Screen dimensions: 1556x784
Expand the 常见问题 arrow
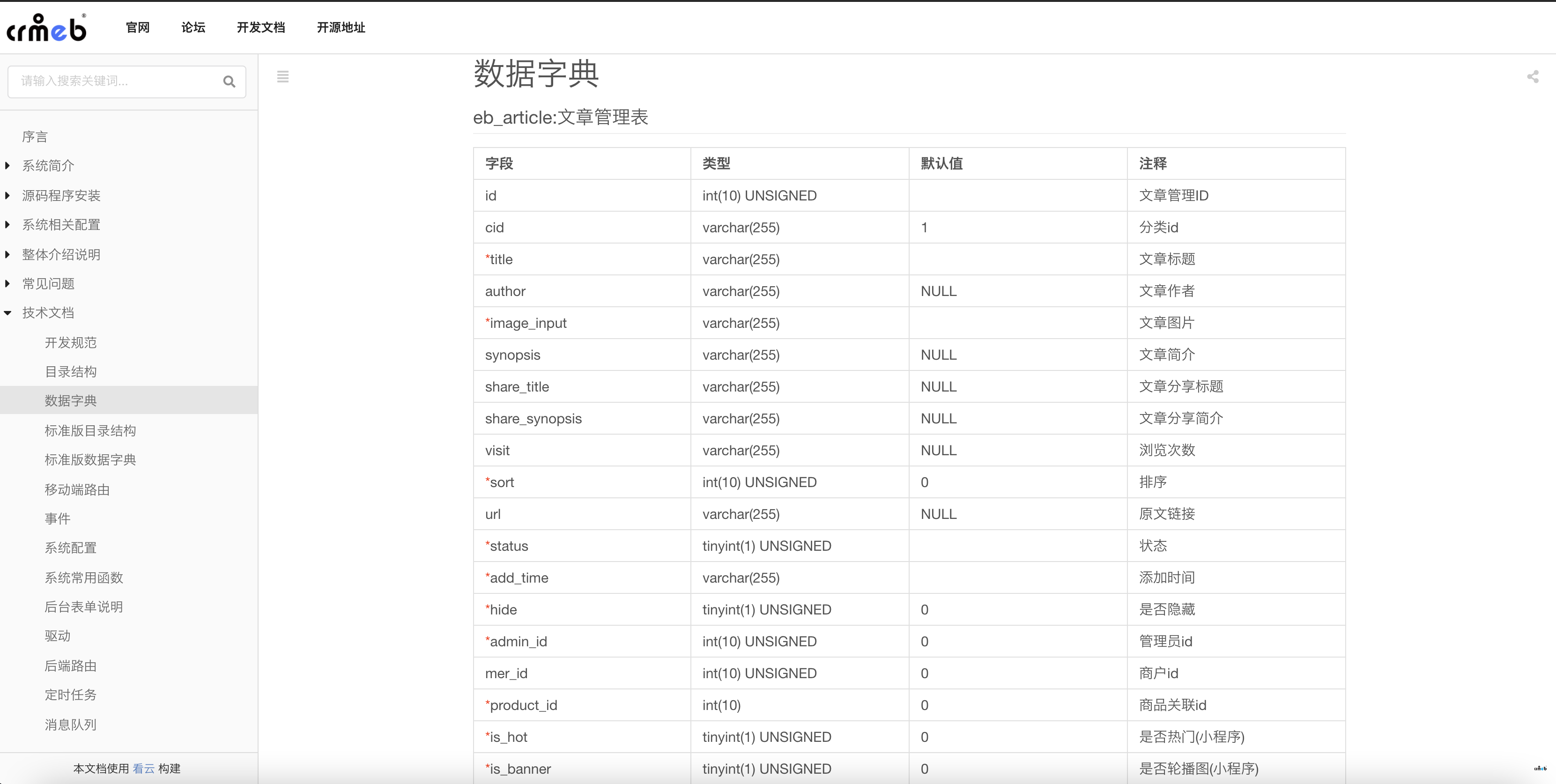point(8,283)
